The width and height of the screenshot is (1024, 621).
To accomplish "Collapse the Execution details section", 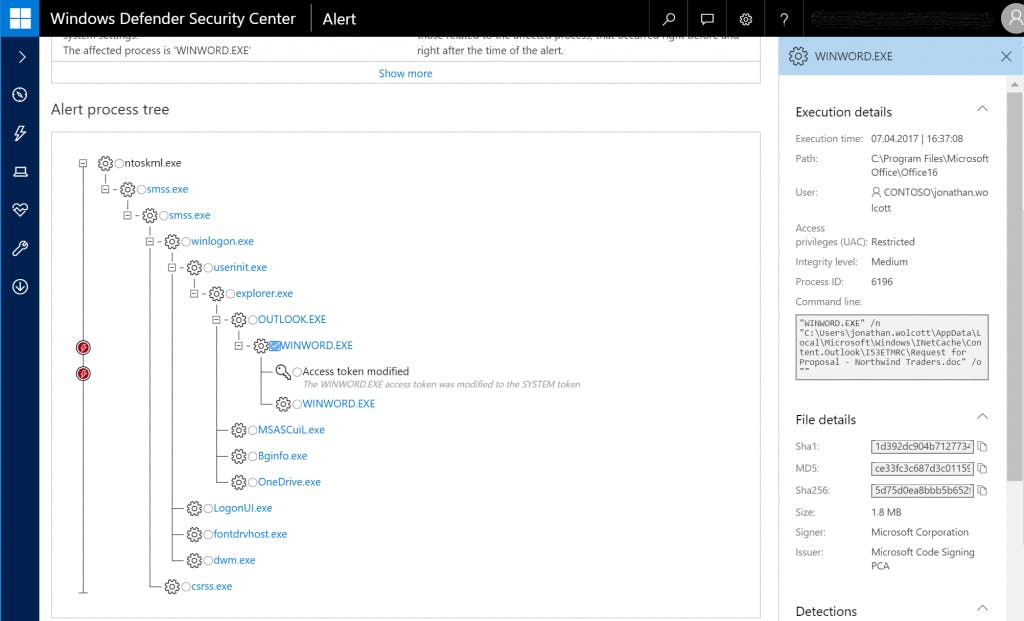I will [982, 109].
